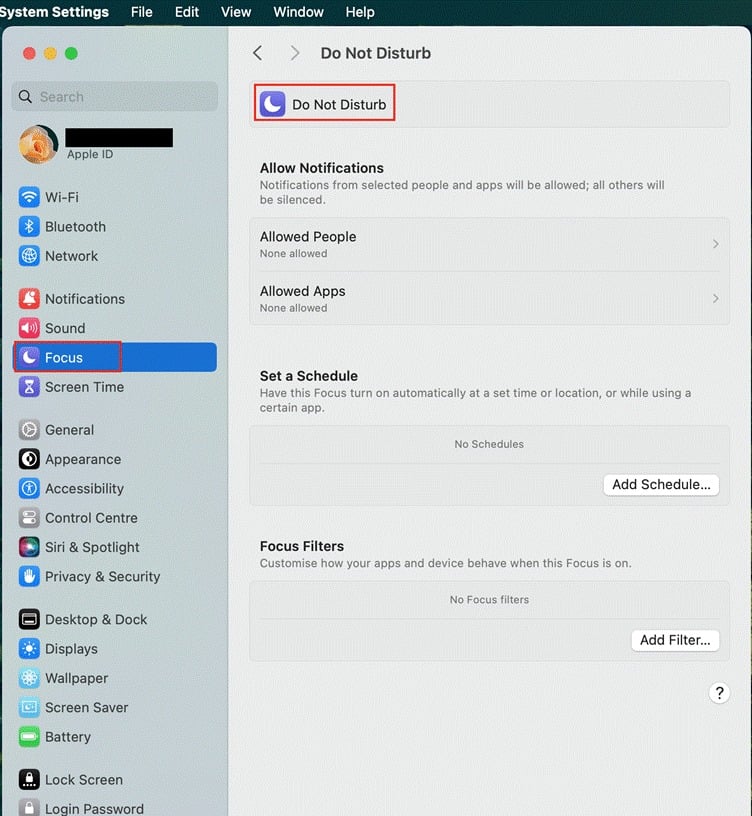The height and width of the screenshot is (816, 752).
Task: Click the General gear icon
Action: click(x=29, y=430)
